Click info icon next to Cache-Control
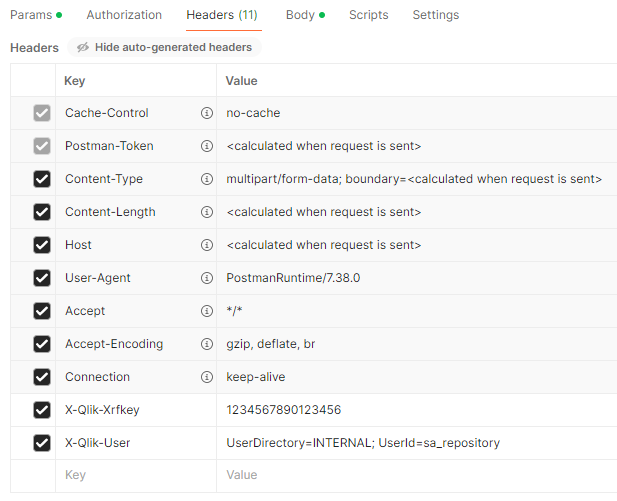This screenshot has width=617, height=501. coord(207,113)
